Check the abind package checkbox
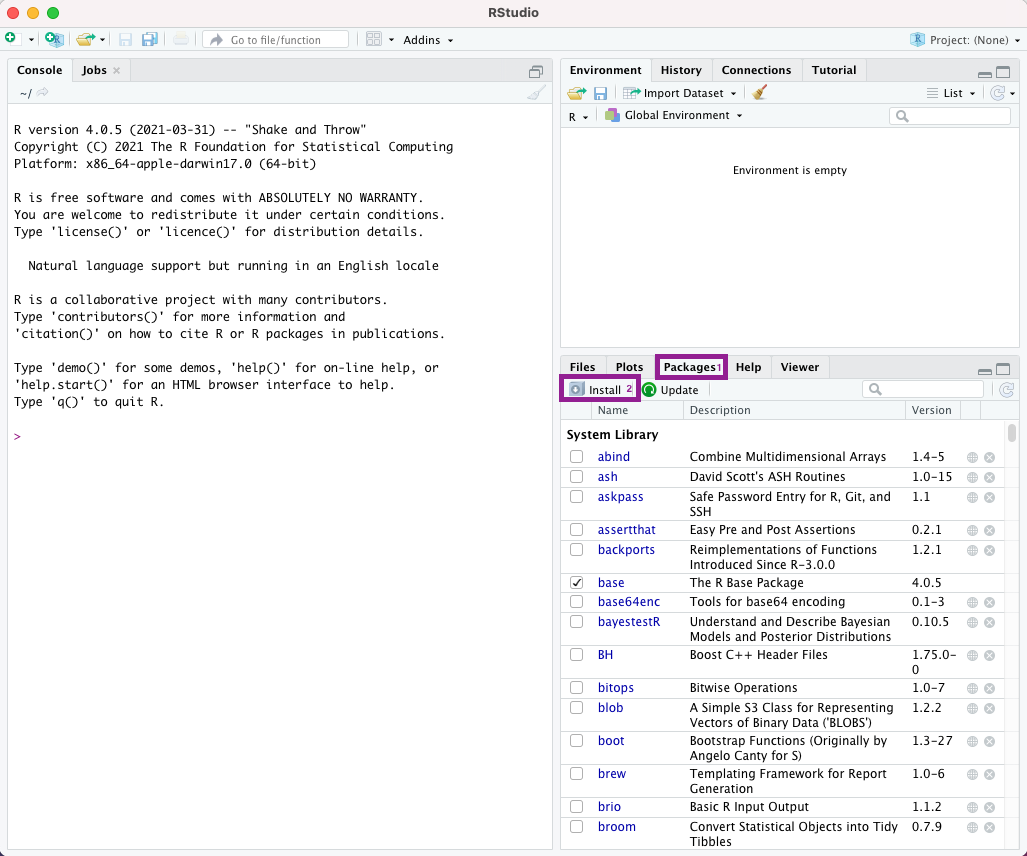The image size is (1027, 856). point(577,457)
